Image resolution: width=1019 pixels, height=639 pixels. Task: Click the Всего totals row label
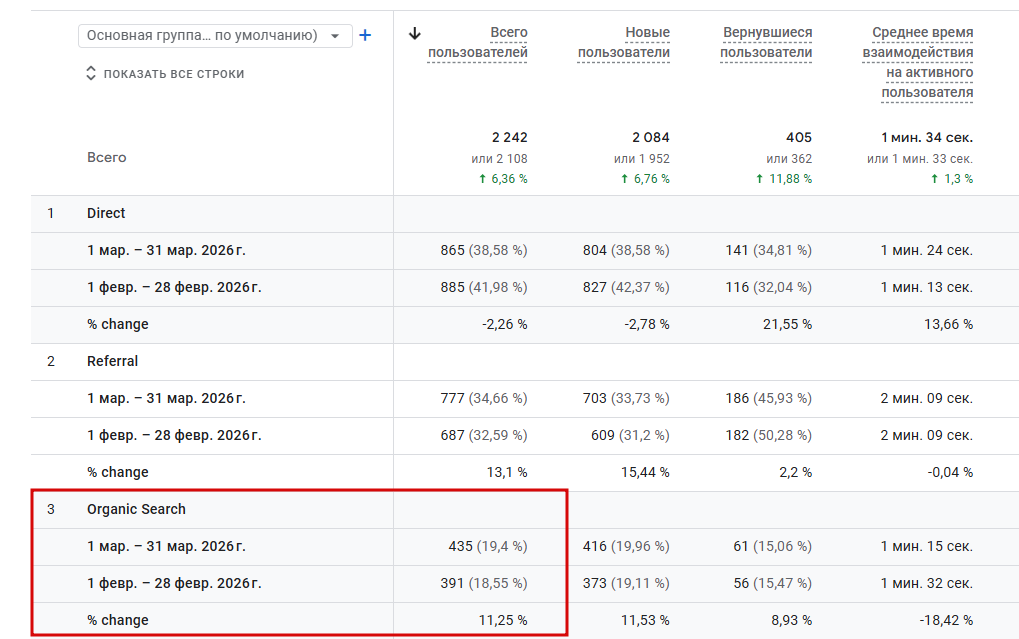pyautogui.click(x=107, y=157)
